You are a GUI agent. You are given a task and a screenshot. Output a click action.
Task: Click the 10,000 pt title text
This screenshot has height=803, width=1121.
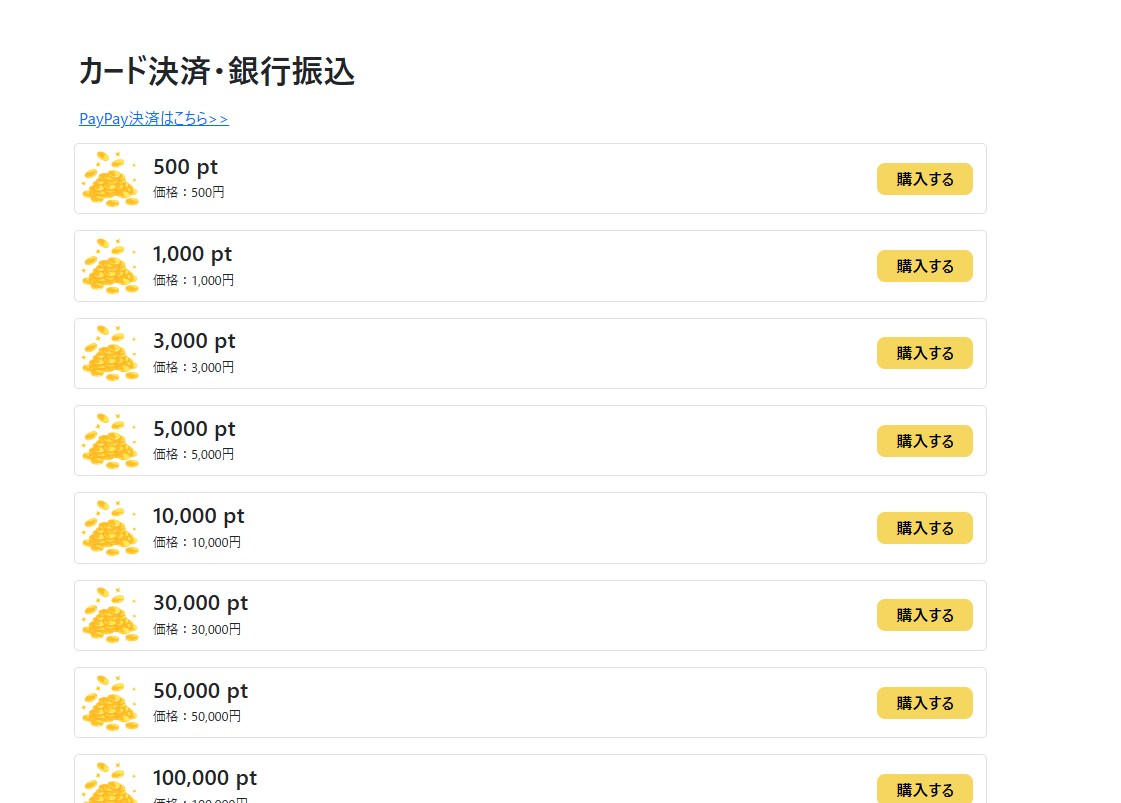198,516
